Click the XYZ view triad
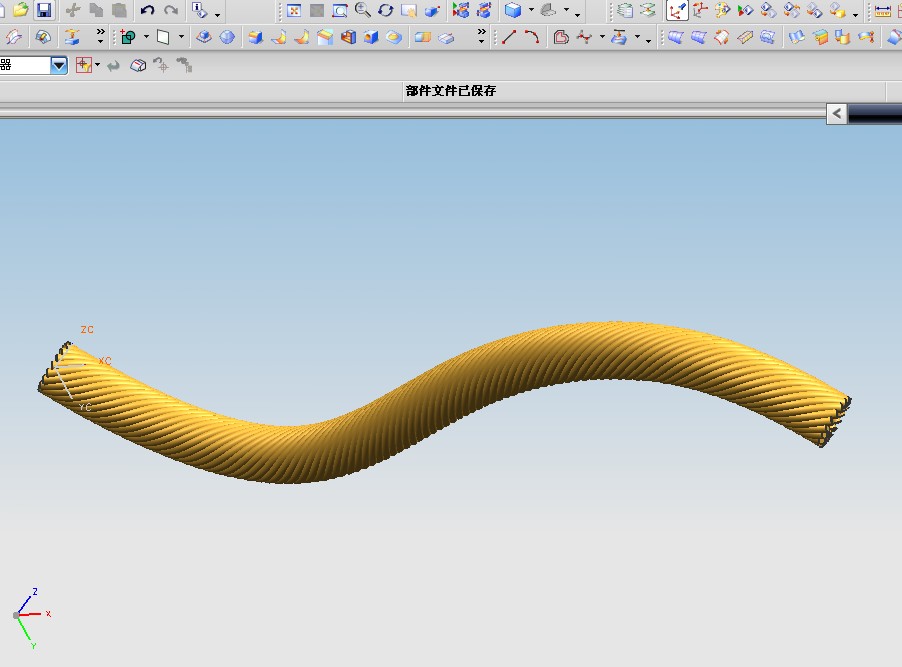The image size is (902, 667). click(32, 619)
